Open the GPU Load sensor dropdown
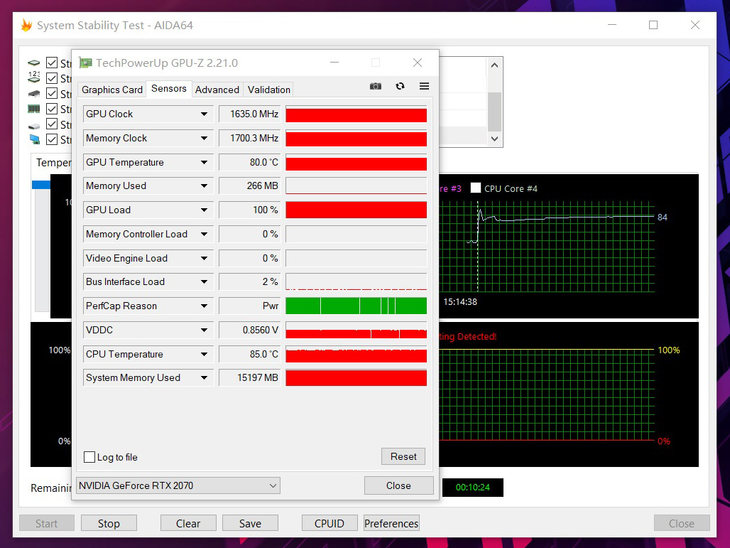This screenshot has height=548, width=730. [204, 210]
